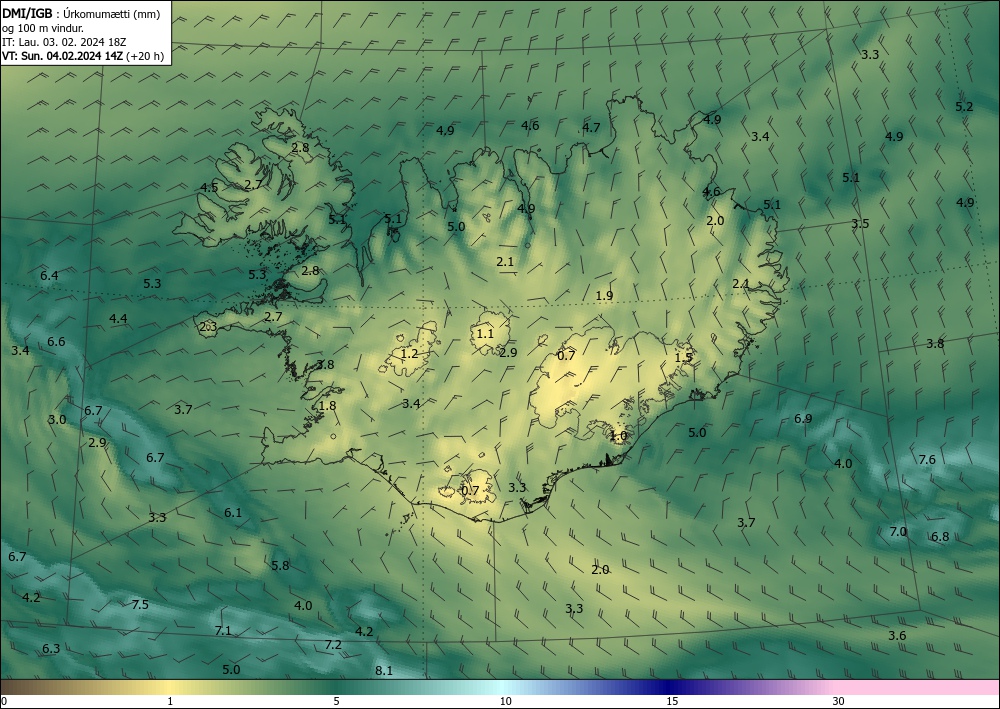
Task: Click the "10" label on the colour scale
Action: pyautogui.click(x=505, y=701)
